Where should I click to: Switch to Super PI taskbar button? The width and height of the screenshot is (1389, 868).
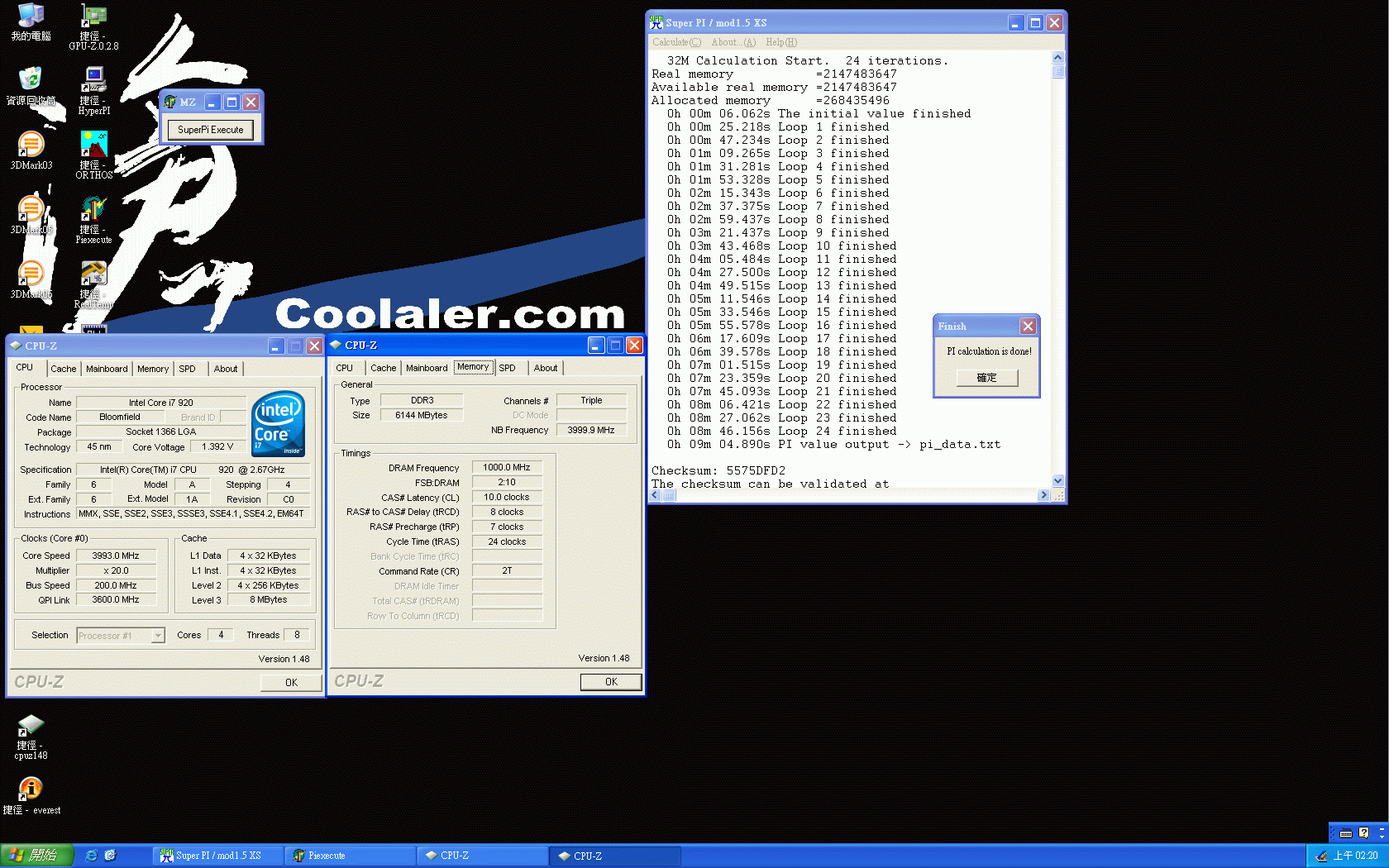(x=217, y=856)
